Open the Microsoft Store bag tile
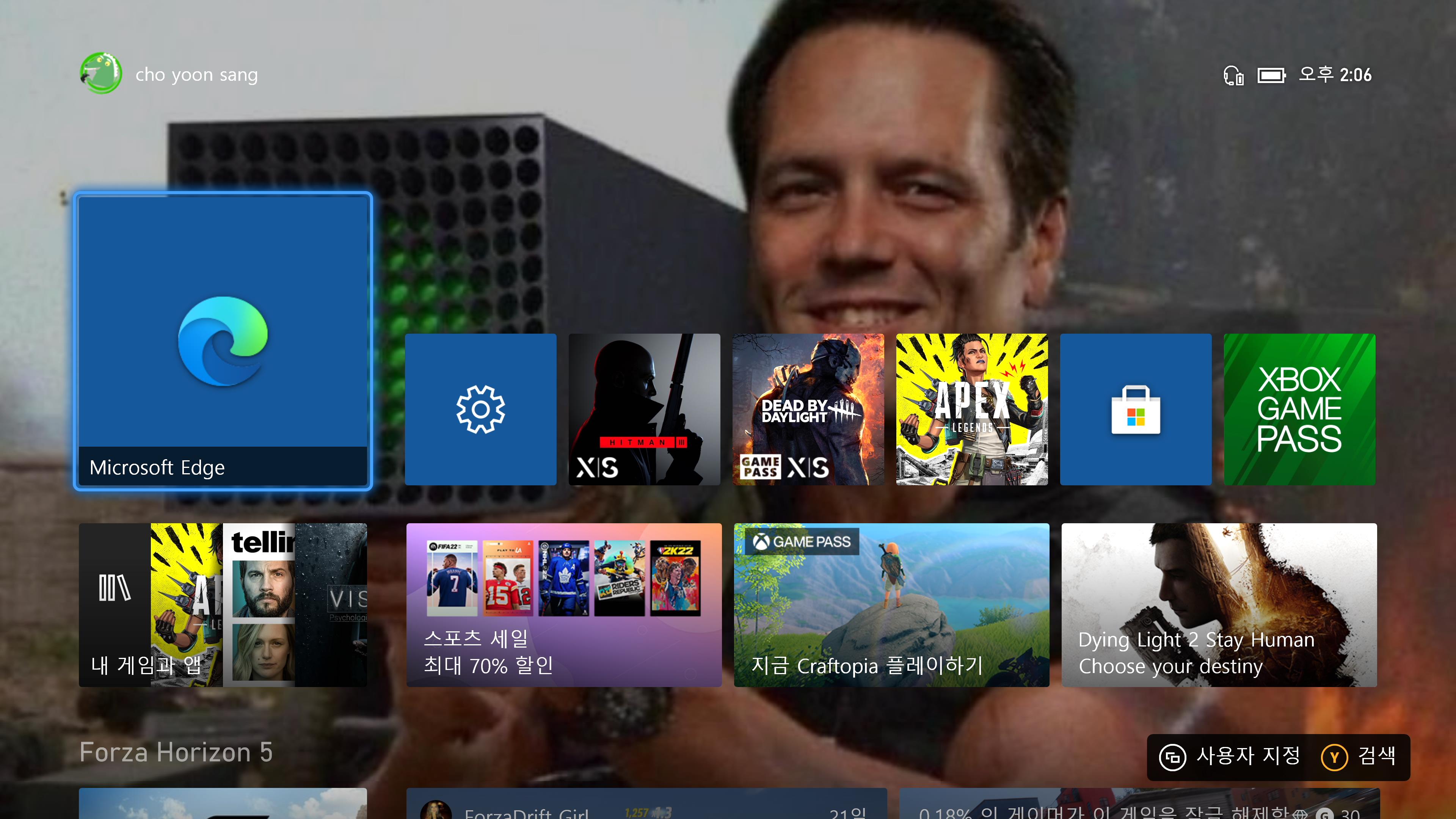Image resolution: width=1456 pixels, height=819 pixels. [1136, 409]
